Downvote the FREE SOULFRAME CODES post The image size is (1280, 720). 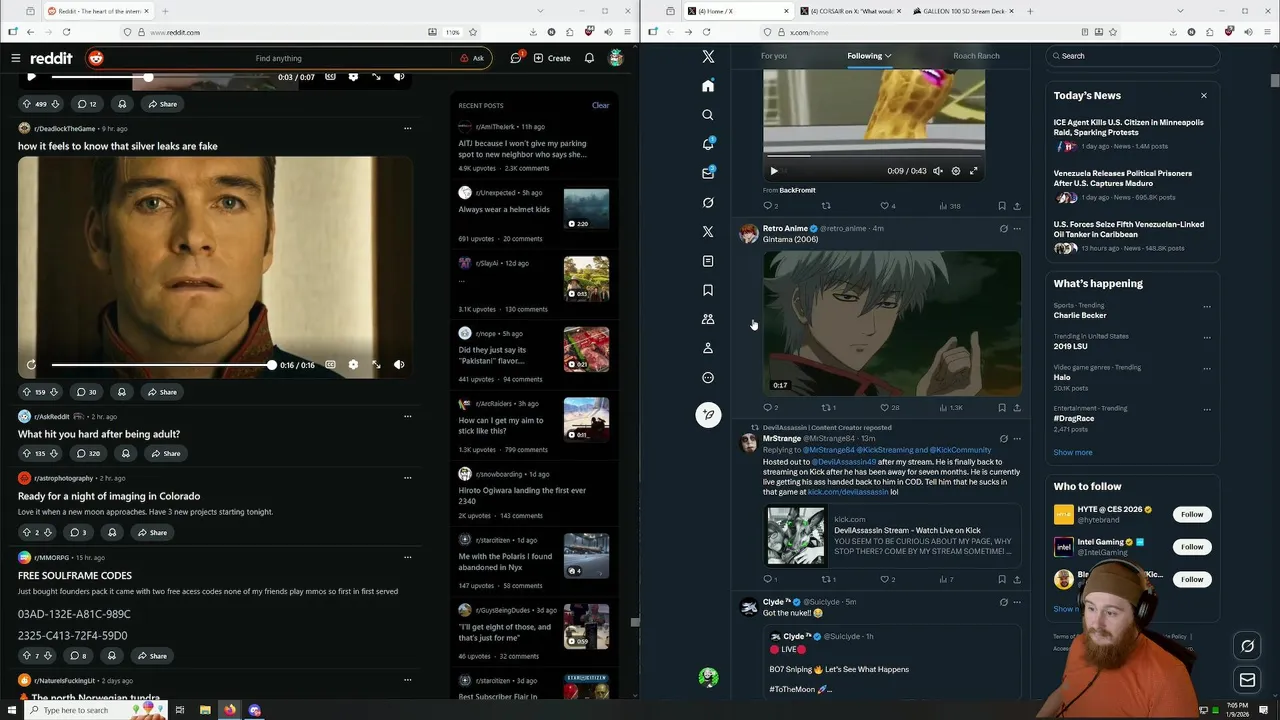(49, 656)
